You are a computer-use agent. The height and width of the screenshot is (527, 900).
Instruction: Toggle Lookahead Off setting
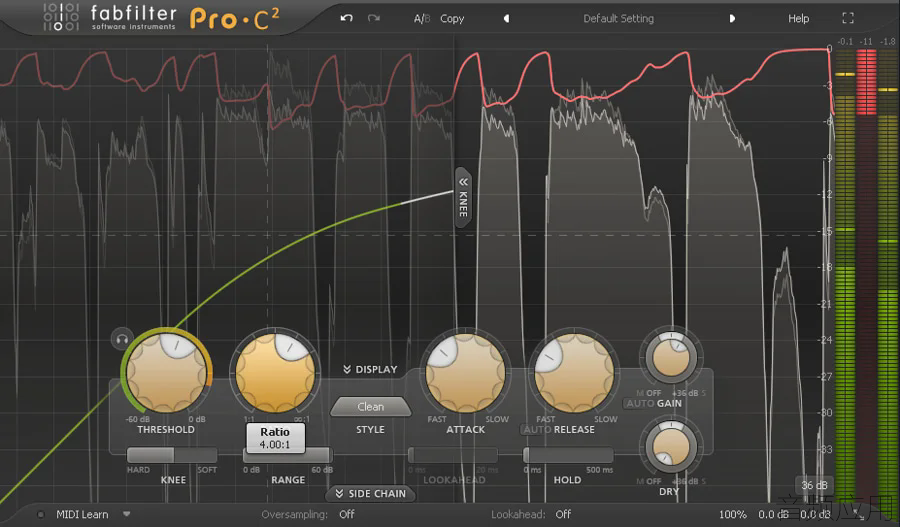563,514
